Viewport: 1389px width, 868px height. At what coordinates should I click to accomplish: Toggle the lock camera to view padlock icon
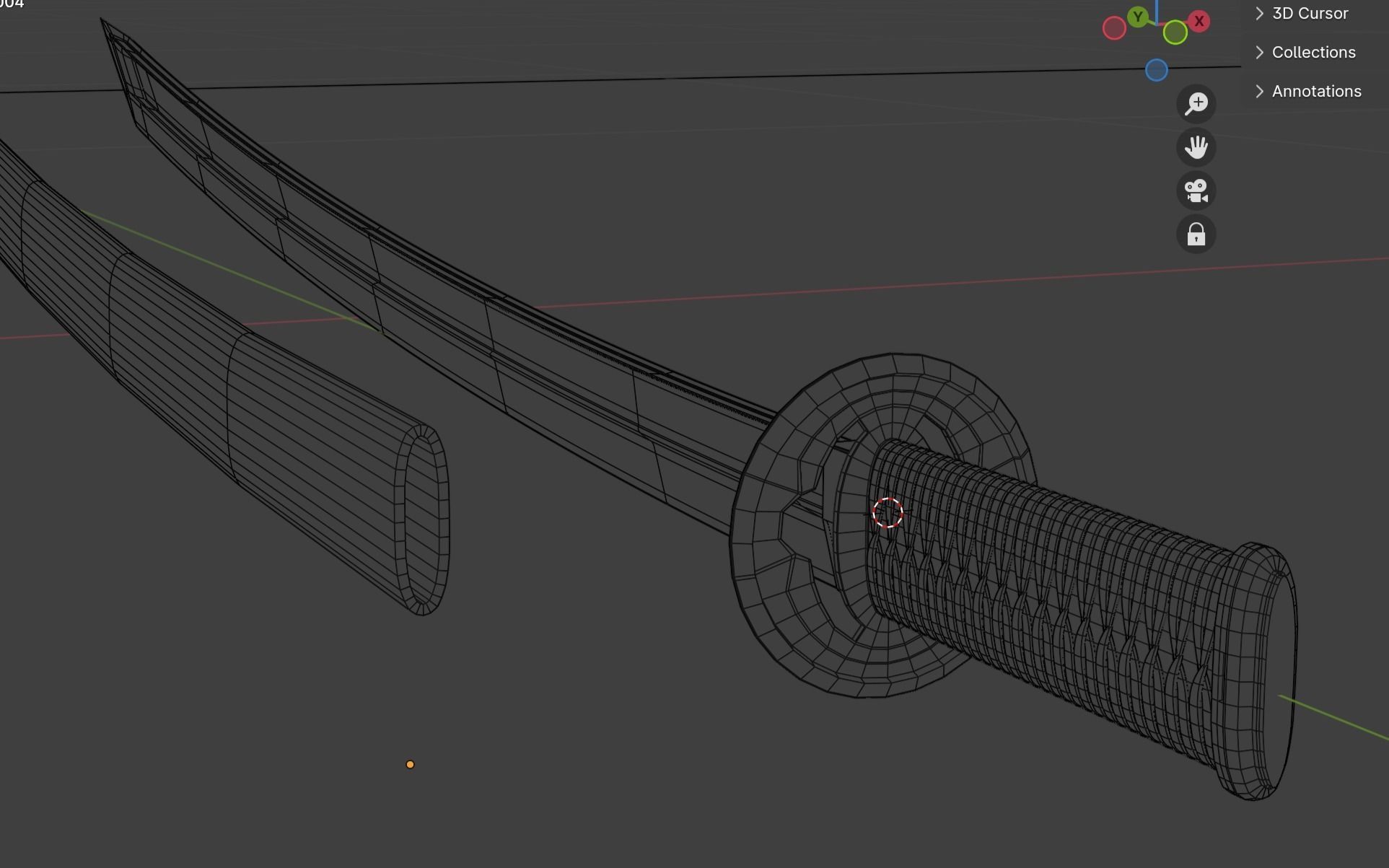tap(1196, 234)
